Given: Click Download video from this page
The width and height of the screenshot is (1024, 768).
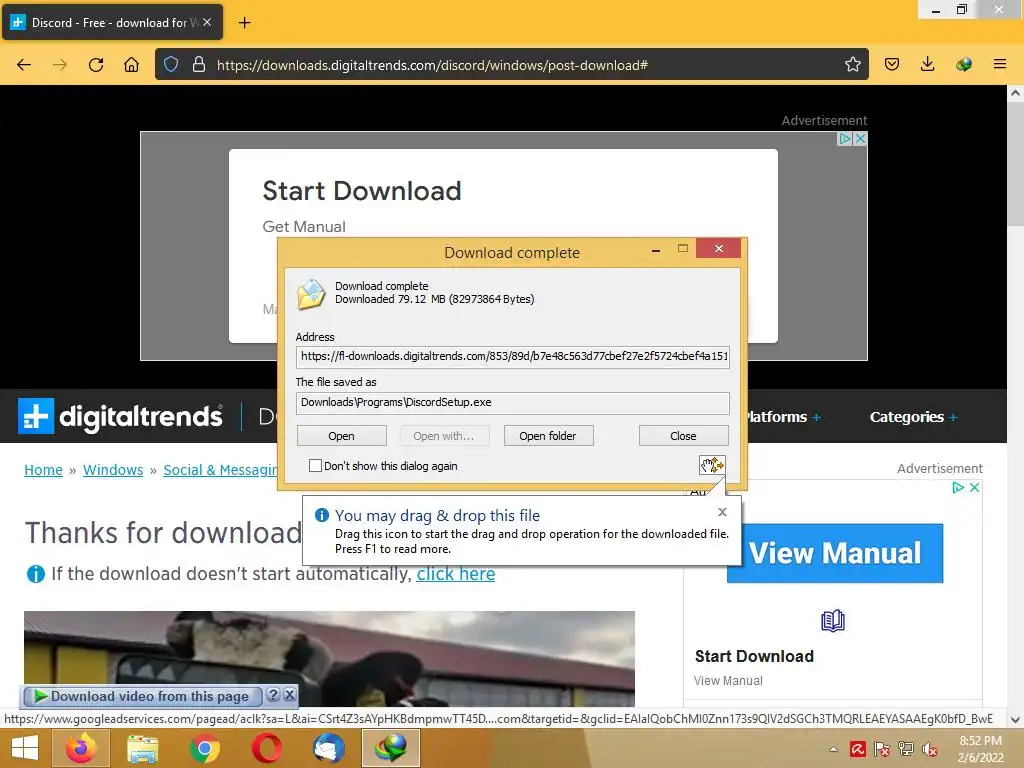Looking at the screenshot, I should tap(143, 696).
